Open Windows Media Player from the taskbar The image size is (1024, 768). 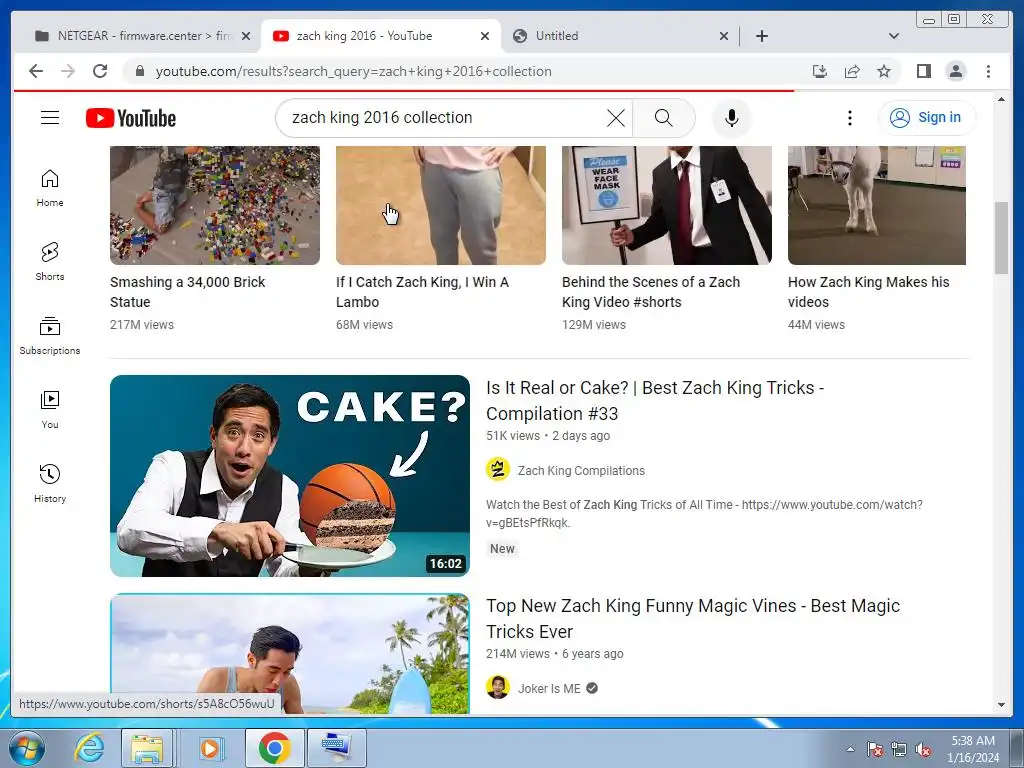coord(210,748)
